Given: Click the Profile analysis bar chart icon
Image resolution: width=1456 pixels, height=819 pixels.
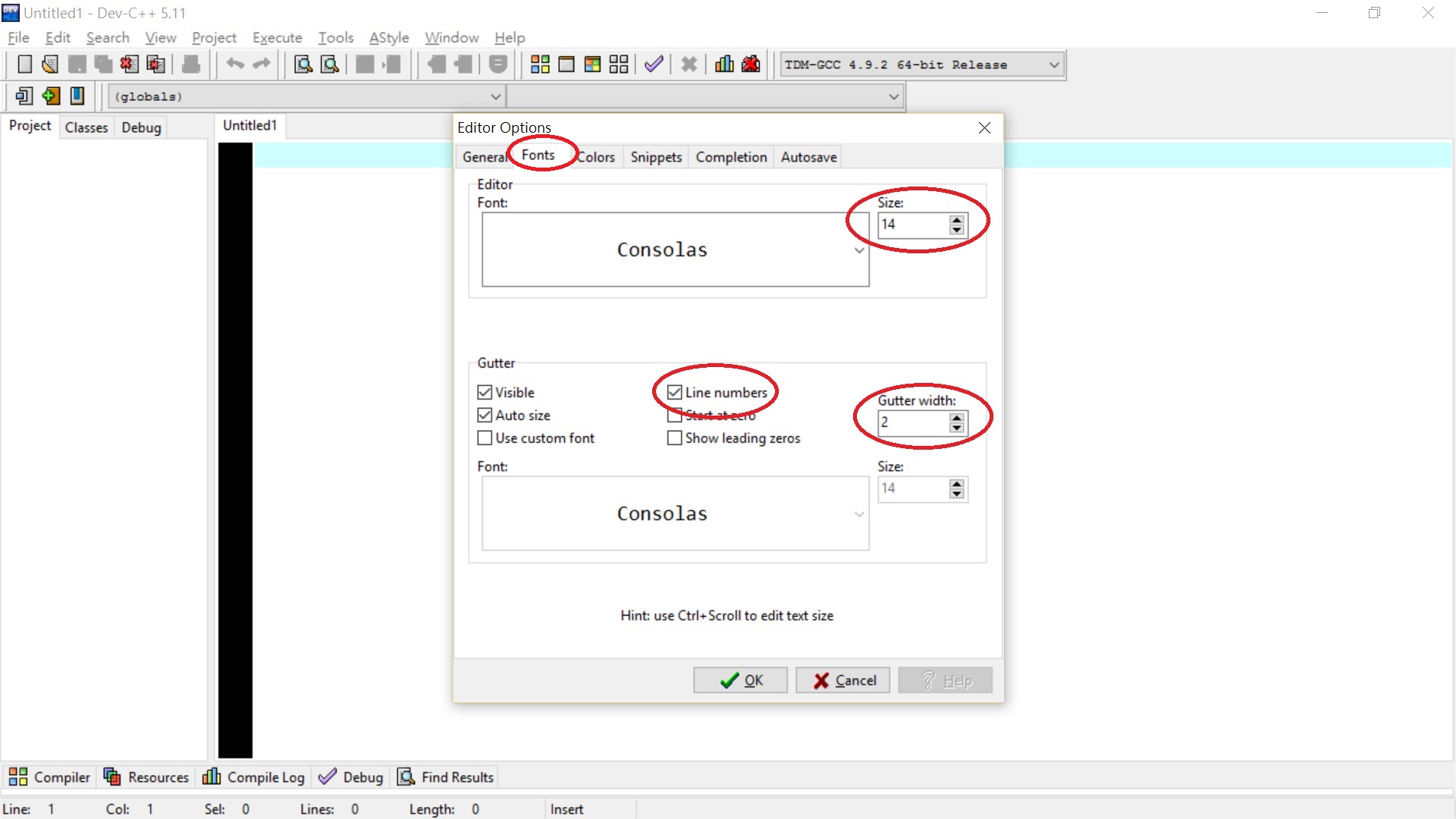Looking at the screenshot, I should pyautogui.click(x=724, y=64).
